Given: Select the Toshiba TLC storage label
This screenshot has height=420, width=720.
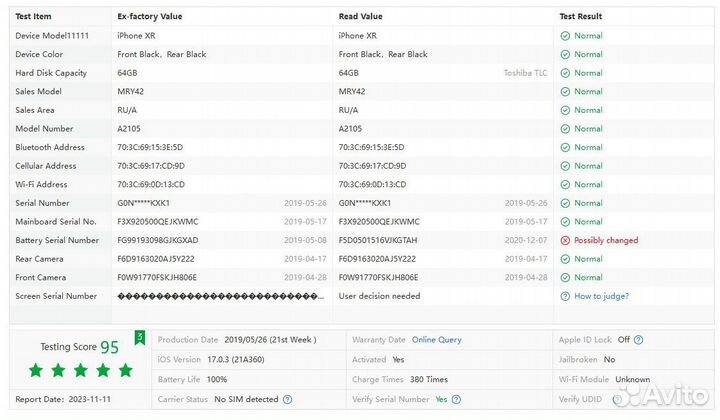Looking at the screenshot, I should coord(525,73).
